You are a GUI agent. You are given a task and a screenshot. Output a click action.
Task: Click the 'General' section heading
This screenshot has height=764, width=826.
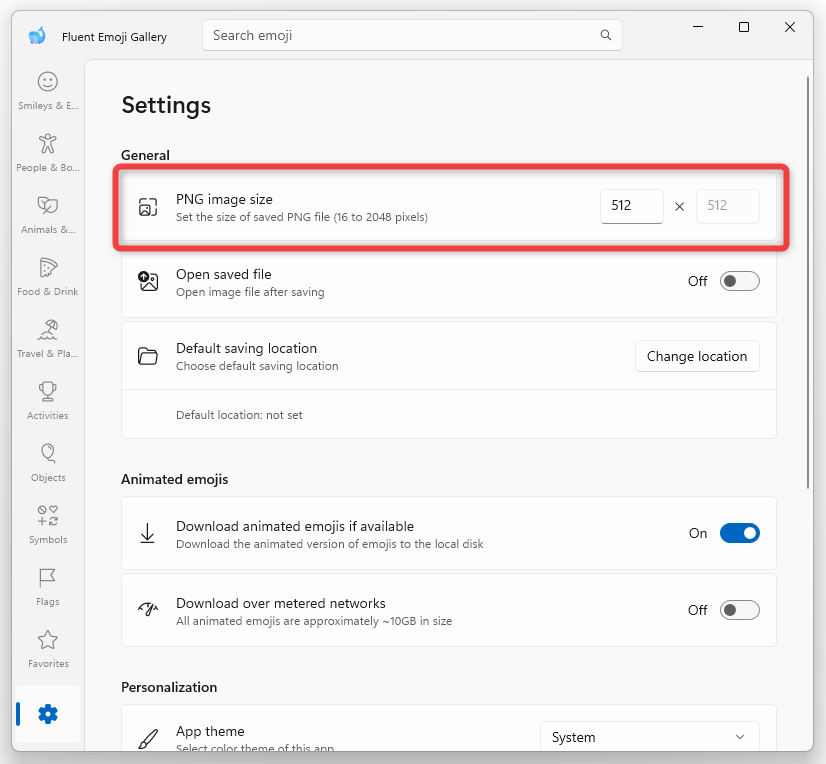click(x=145, y=155)
